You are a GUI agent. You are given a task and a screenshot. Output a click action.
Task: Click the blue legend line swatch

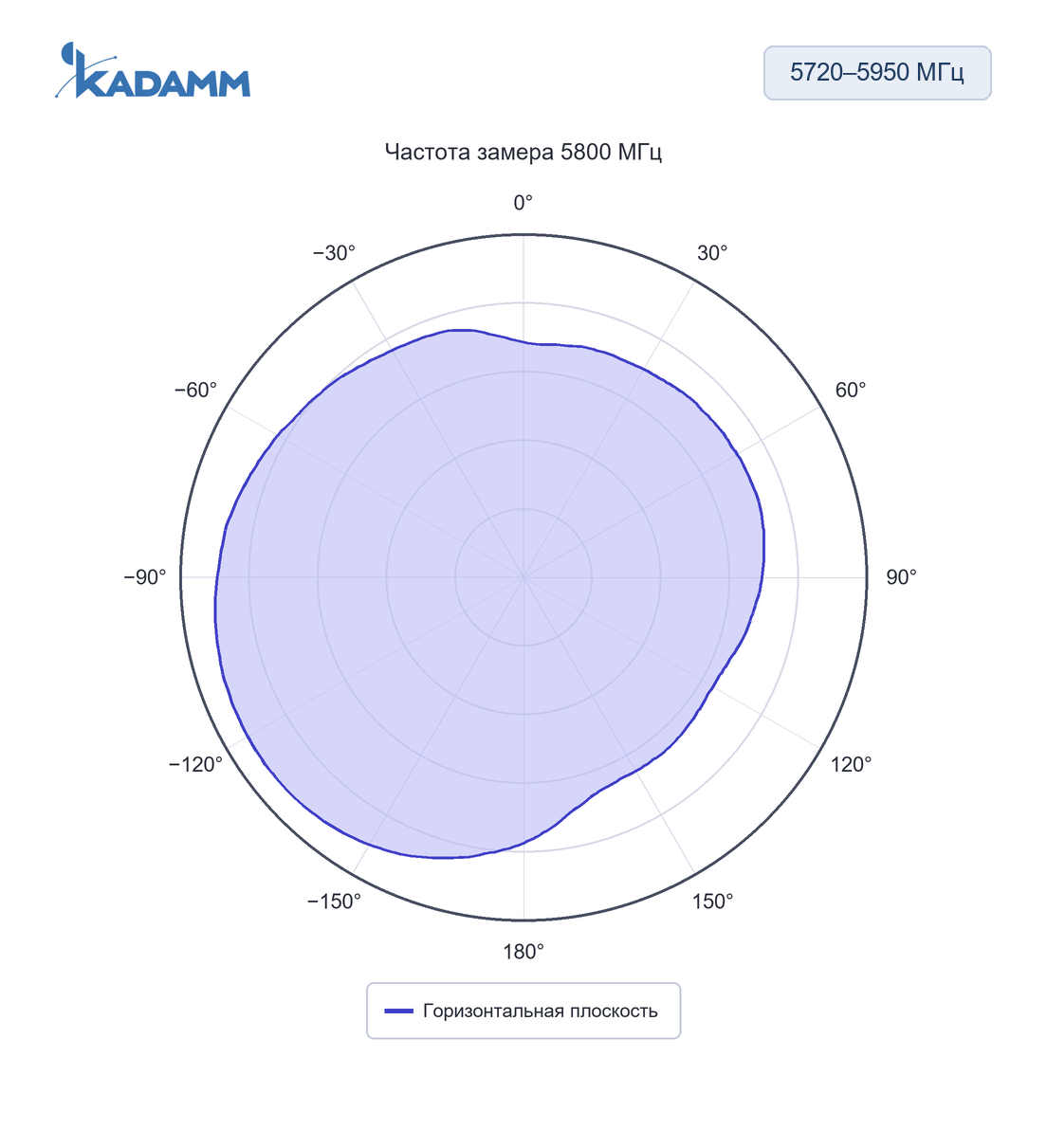[x=399, y=1011]
